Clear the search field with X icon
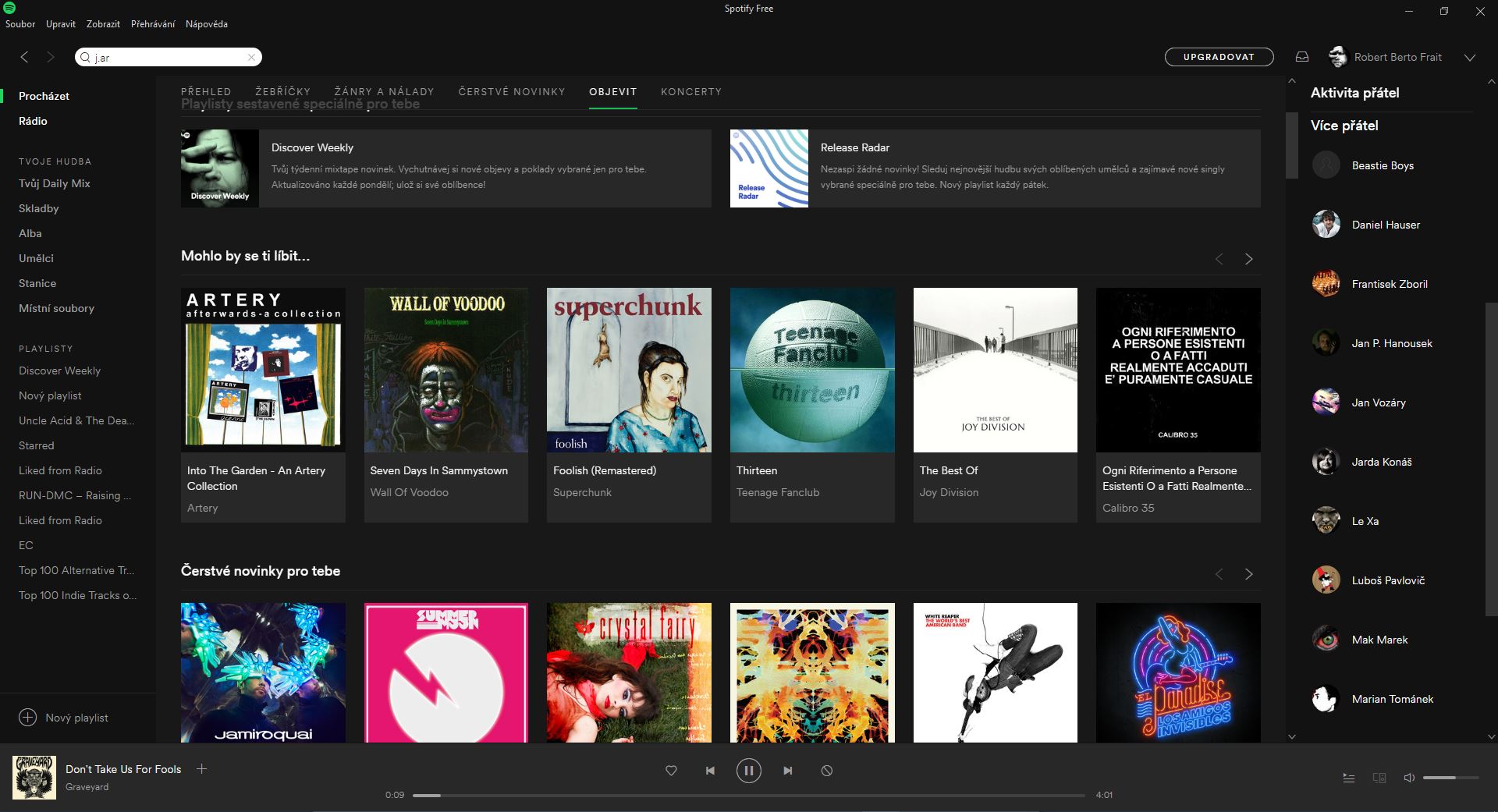 tap(251, 57)
